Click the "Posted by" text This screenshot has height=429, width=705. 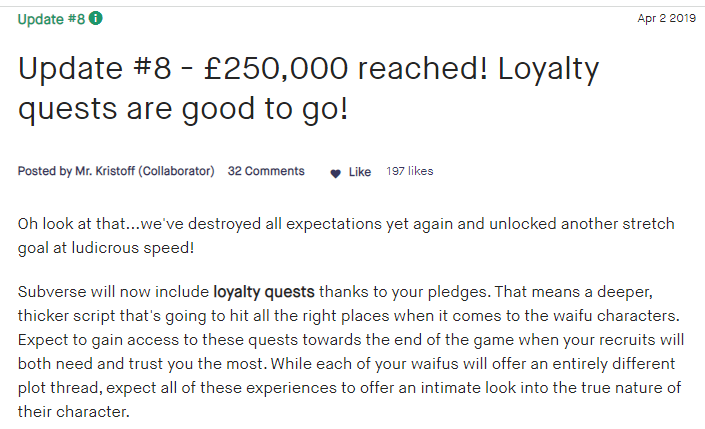pyautogui.click(x=44, y=172)
